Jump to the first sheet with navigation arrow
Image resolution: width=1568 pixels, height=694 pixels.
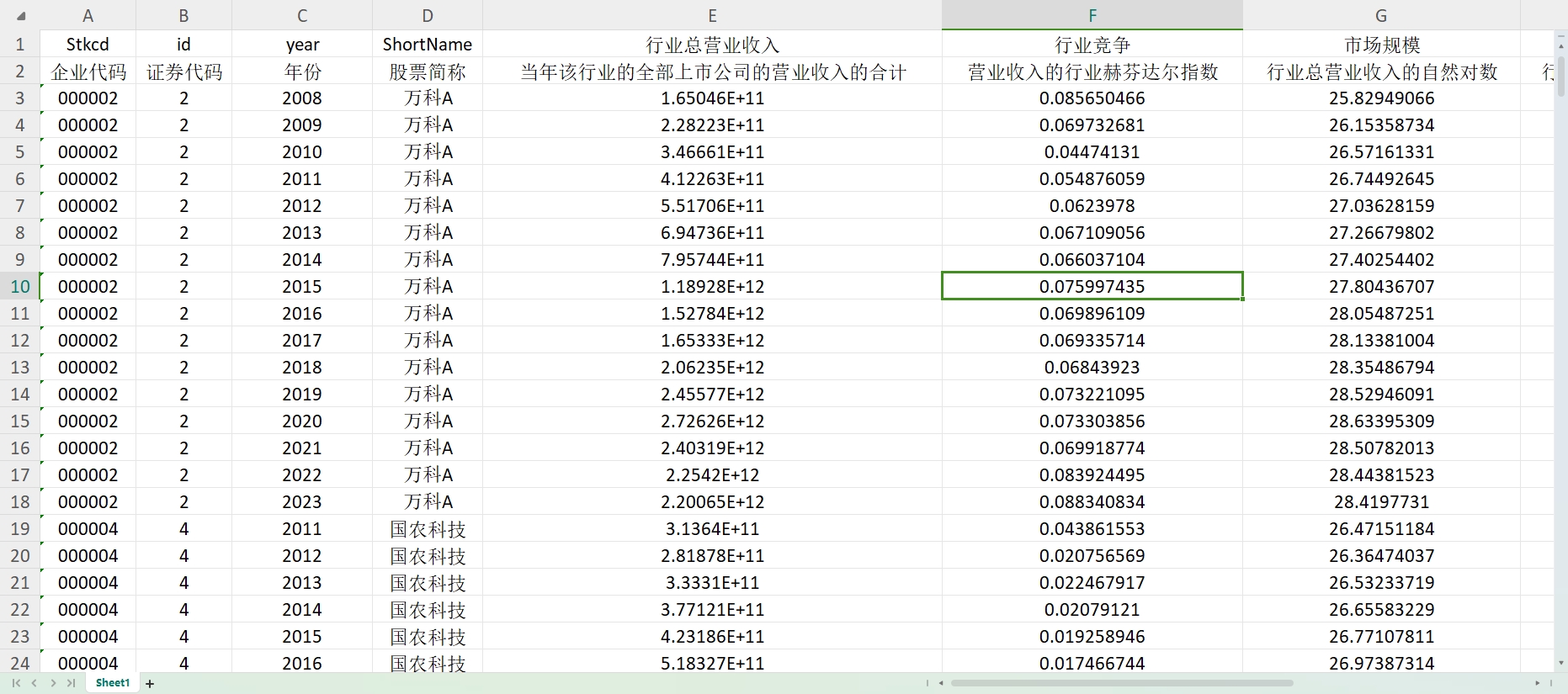coord(16,683)
